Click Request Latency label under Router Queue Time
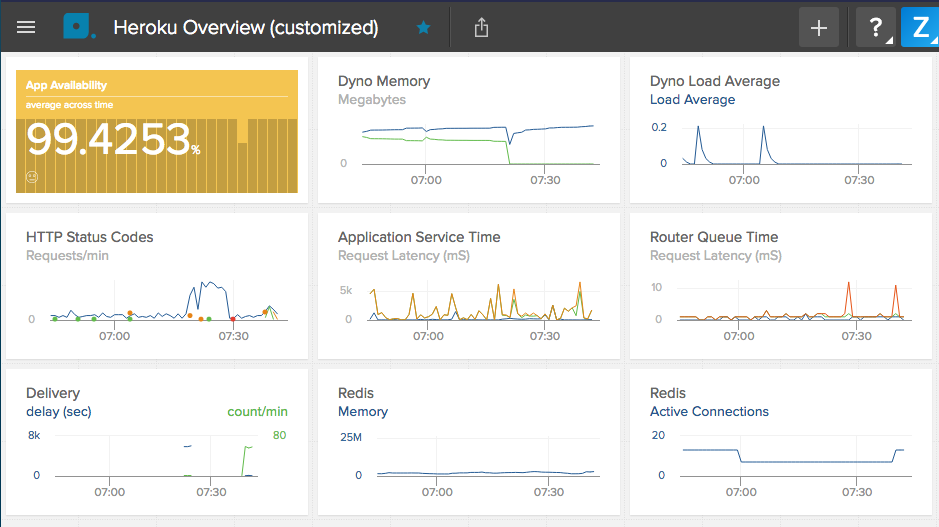Viewport: 939px width, 527px height. click(716, 256)
